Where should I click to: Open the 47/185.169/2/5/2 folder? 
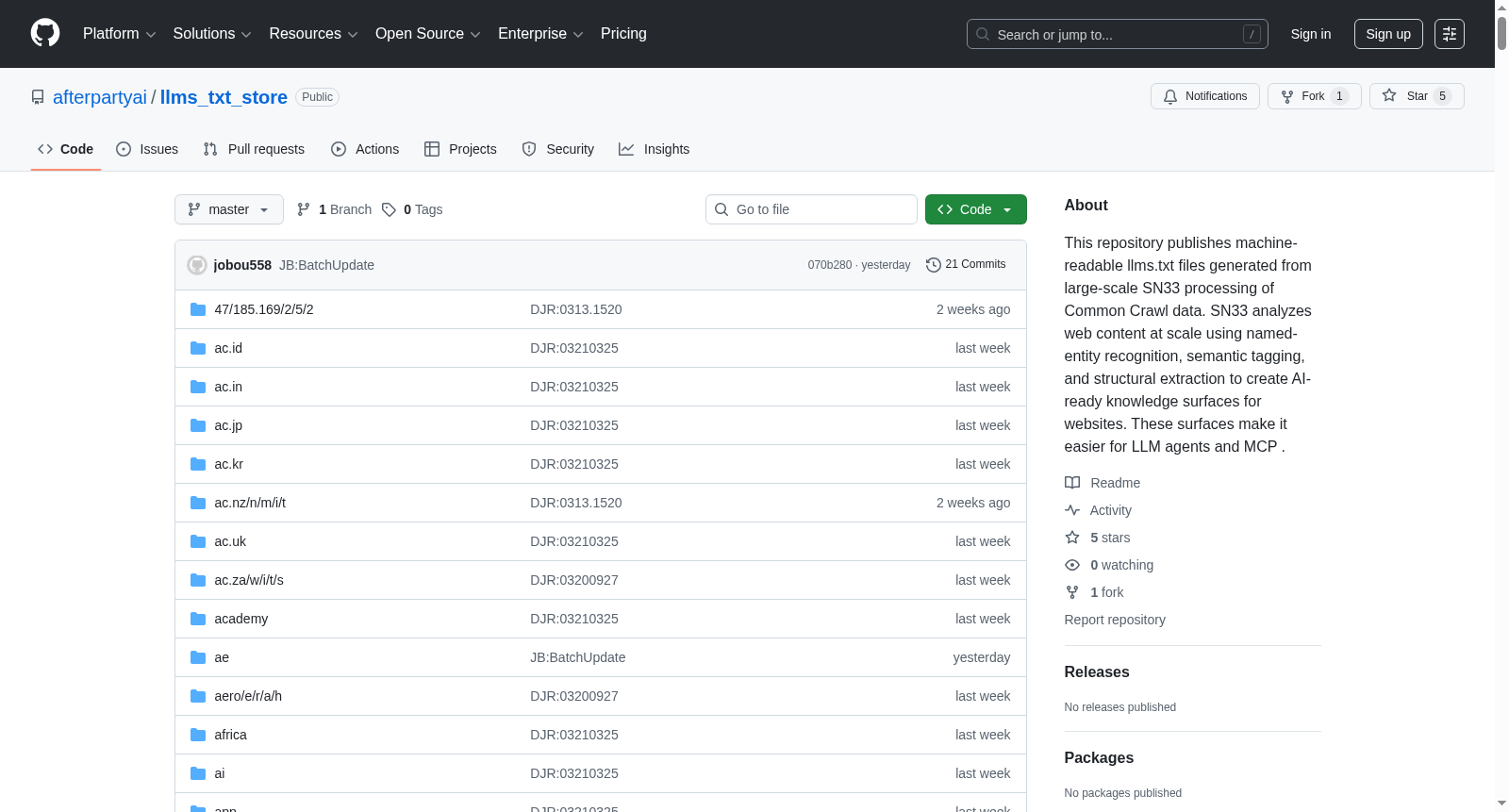(264, 309)
